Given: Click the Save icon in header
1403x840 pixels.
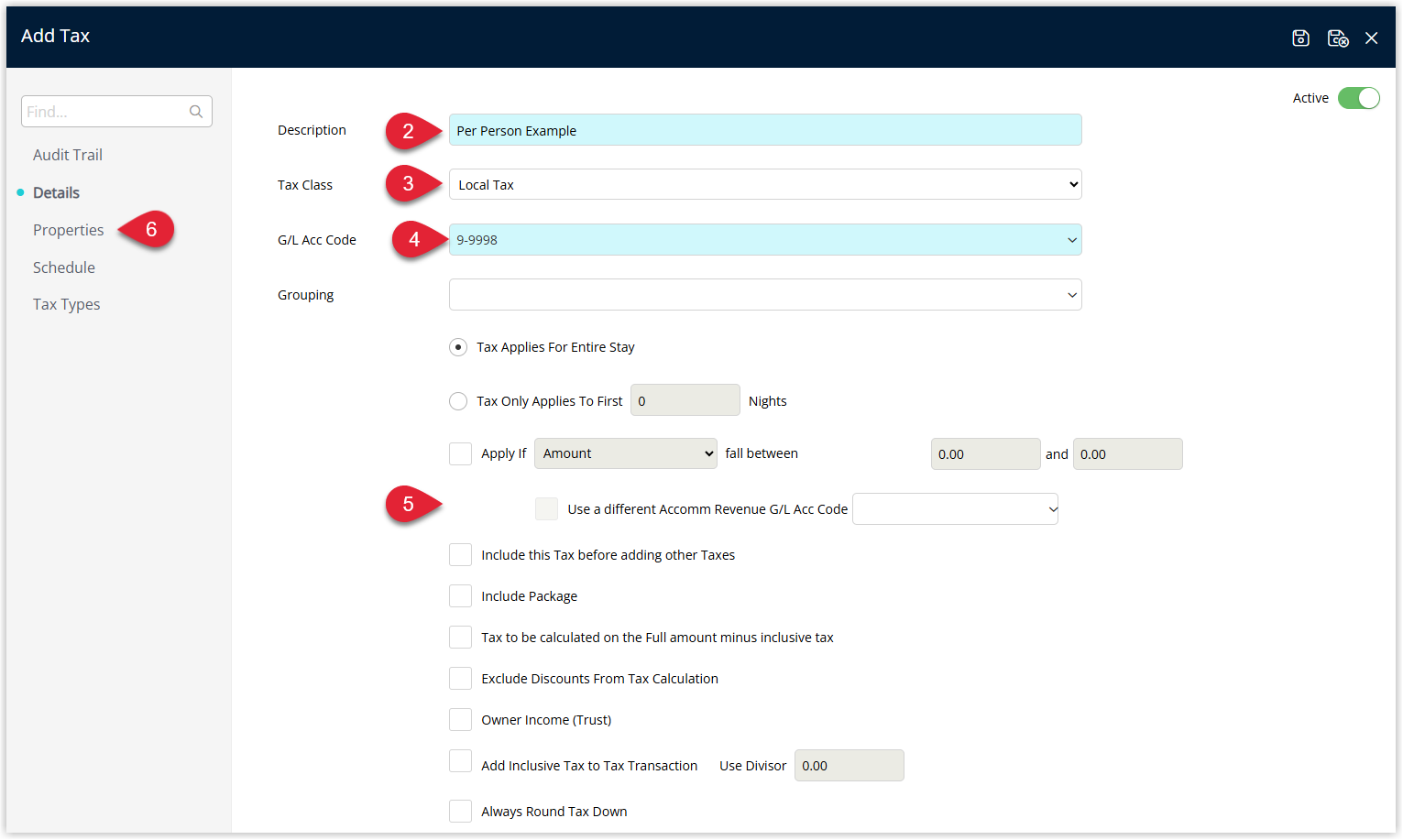Looking at the screenshot, I should (1300, 38).
